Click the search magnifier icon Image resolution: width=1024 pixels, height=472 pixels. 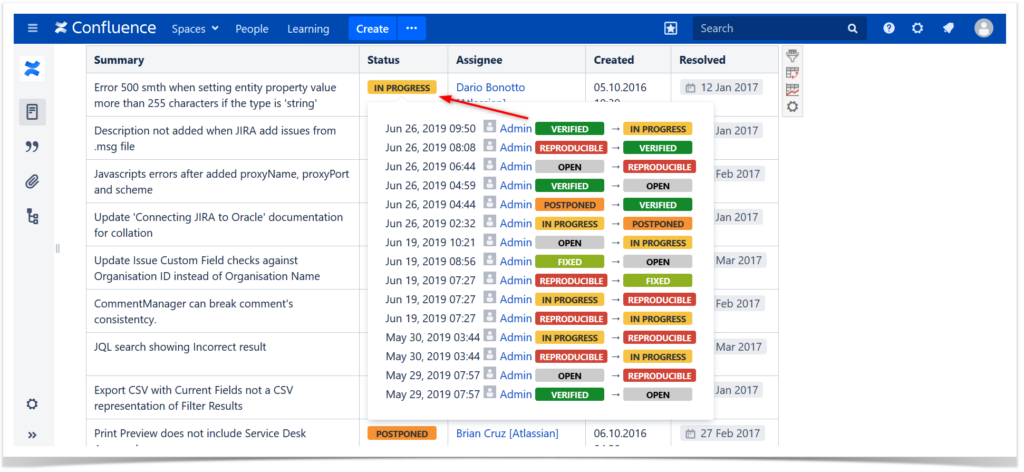click(852, 29)
